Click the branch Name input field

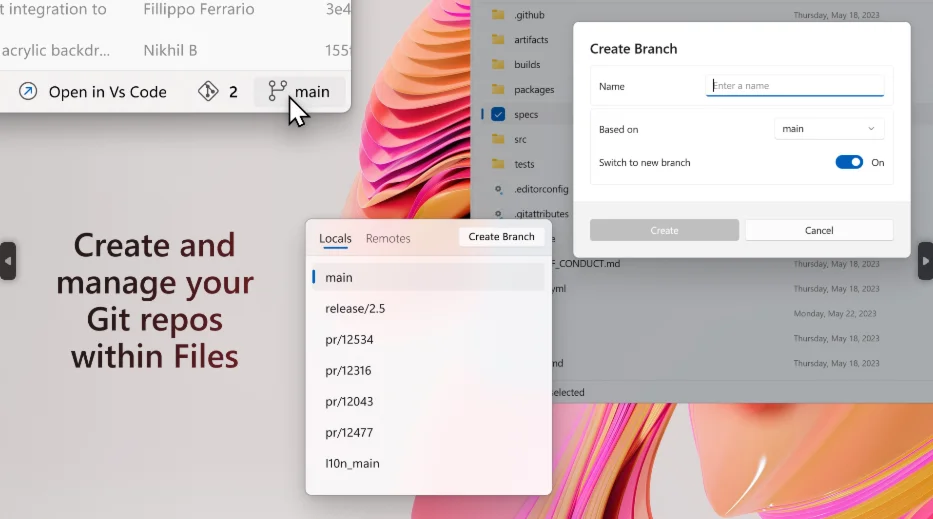point(794,86)
